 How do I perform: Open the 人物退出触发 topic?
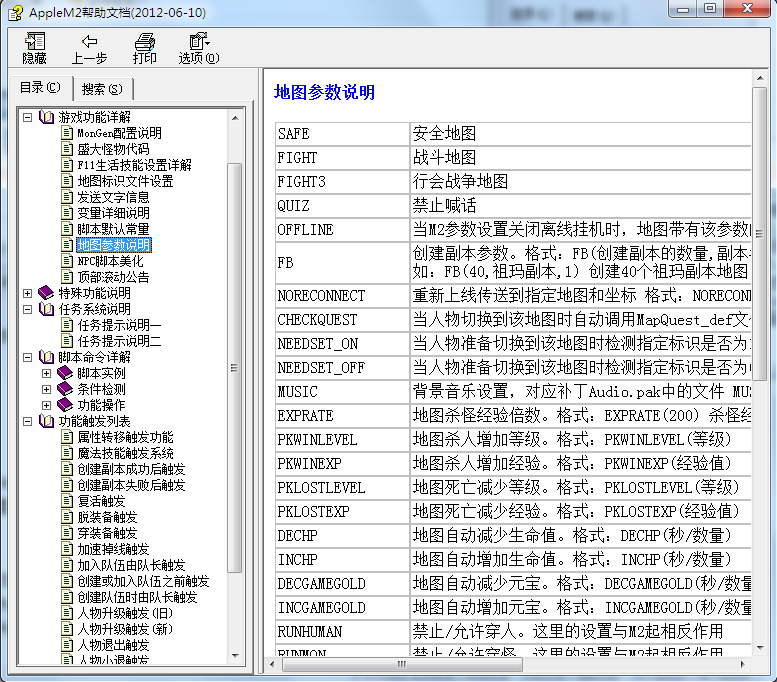tap(113, 645)
